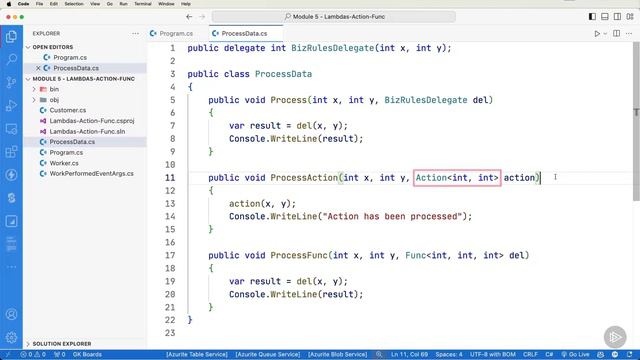
Task: Click Azurite Blob Service in the status bar
Action: point(338,355)
